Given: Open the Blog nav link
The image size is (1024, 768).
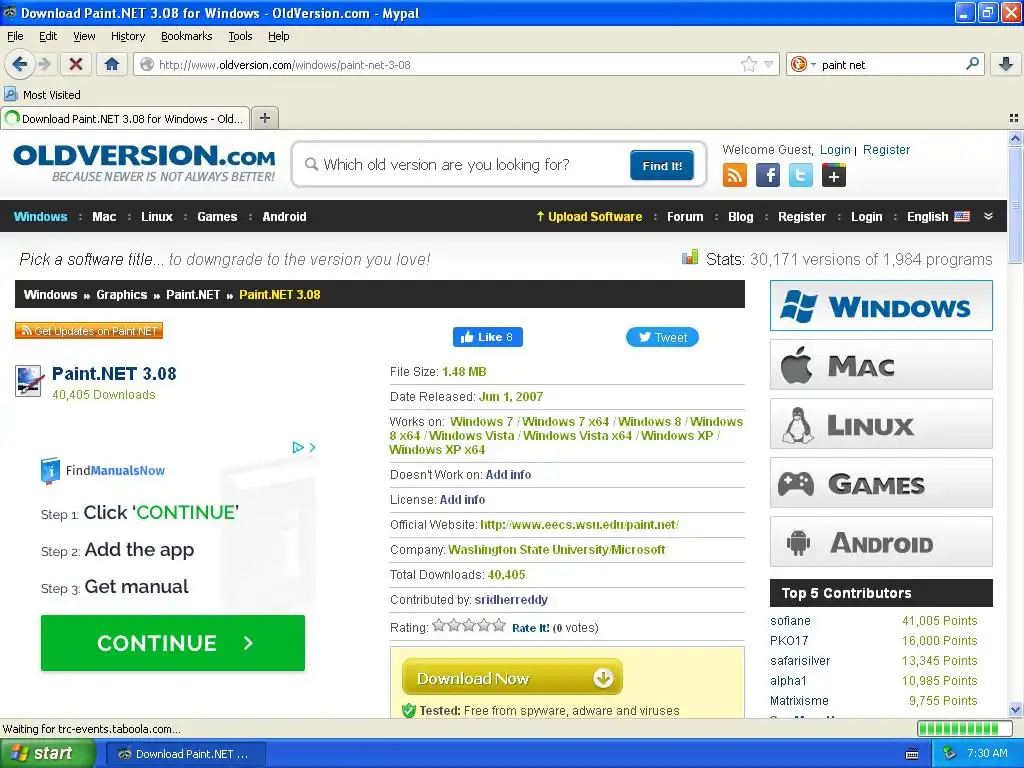Looking at the screenshot, I should [741, 216].
